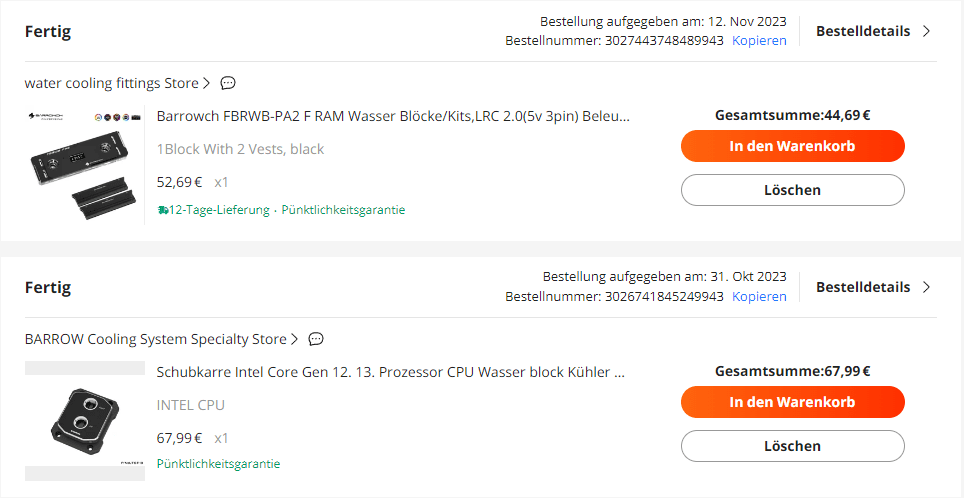Expand the water cooling fittings Store chevron

[x=206, y=83]
